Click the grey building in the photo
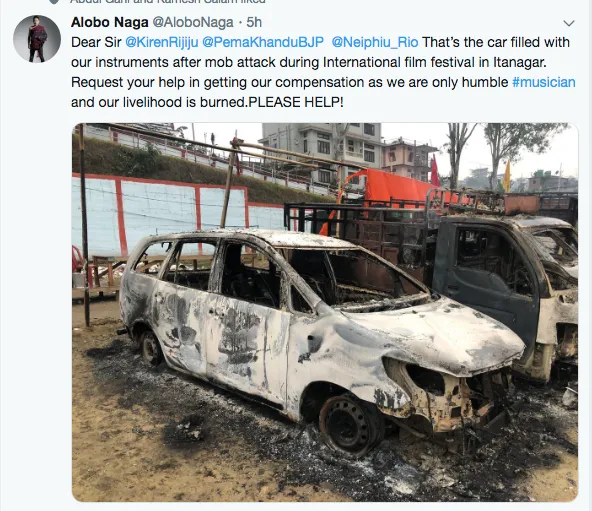This screenshot has height=511, width=592. 322,151
